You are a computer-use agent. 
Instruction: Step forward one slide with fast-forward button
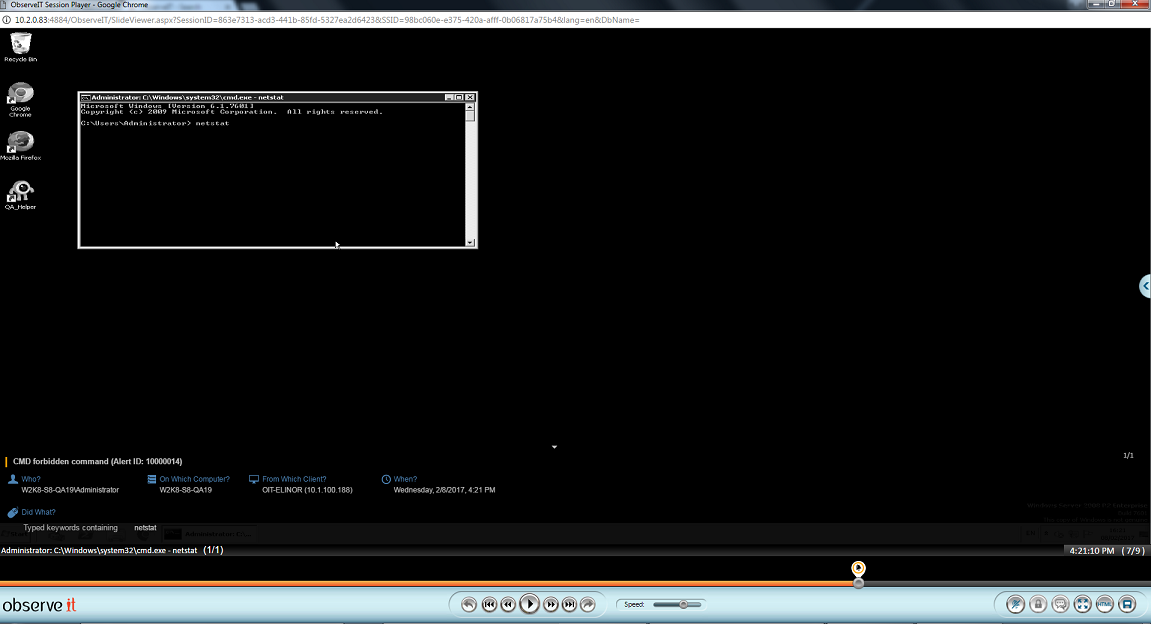[x=551, y=604]
